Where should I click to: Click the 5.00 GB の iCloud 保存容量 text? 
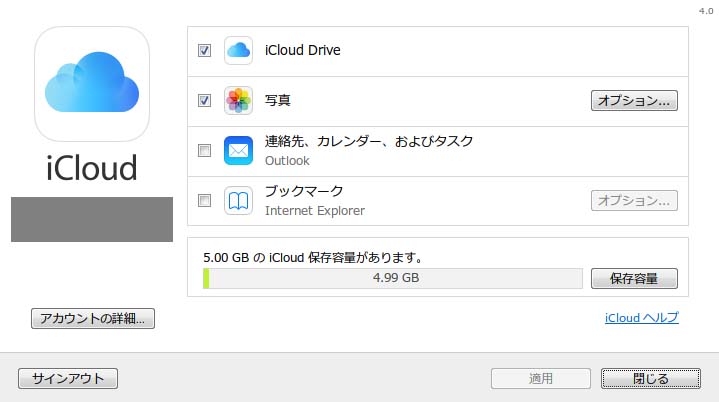pyautogui.click(x=313, y=258)
